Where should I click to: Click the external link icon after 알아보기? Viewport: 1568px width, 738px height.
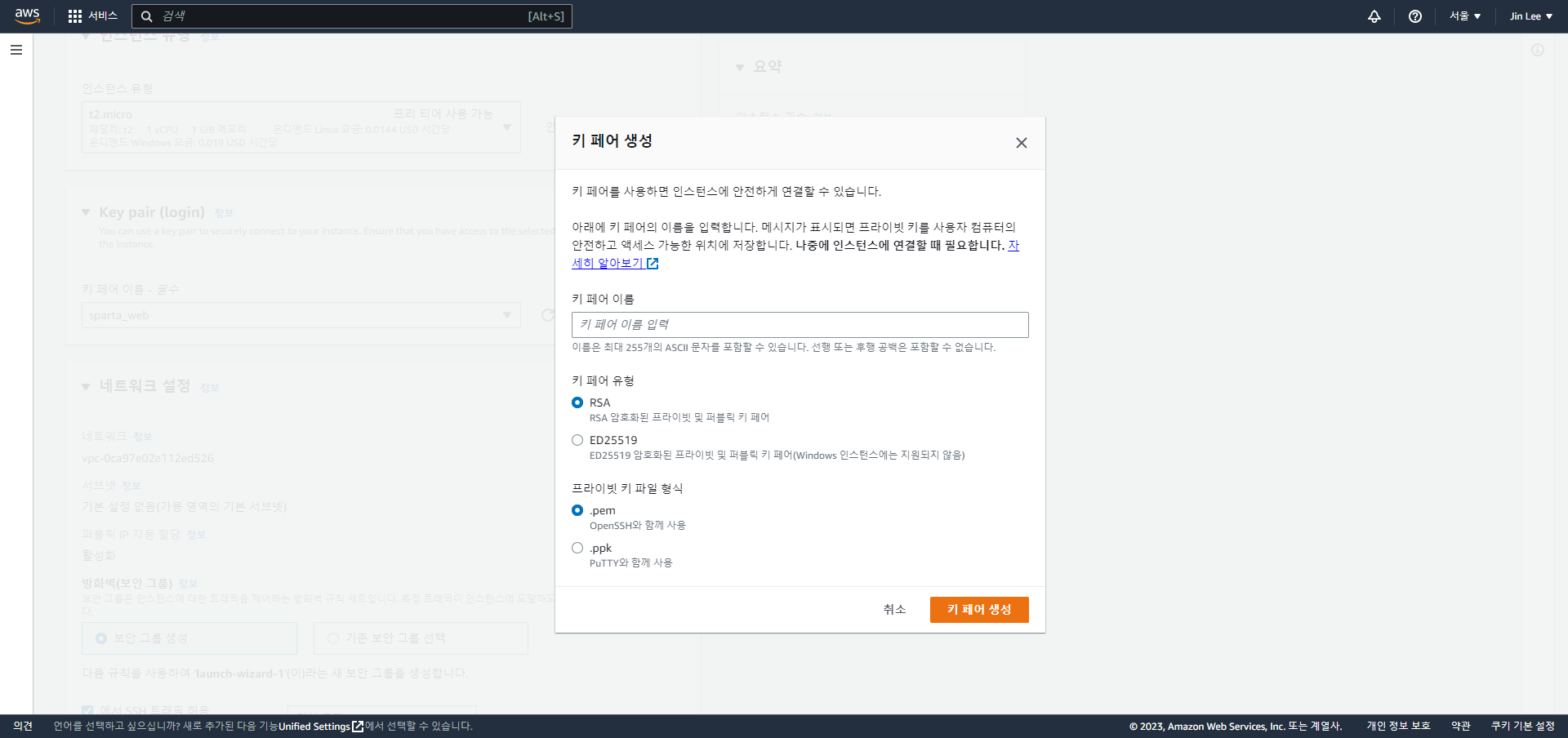(653, 264)
